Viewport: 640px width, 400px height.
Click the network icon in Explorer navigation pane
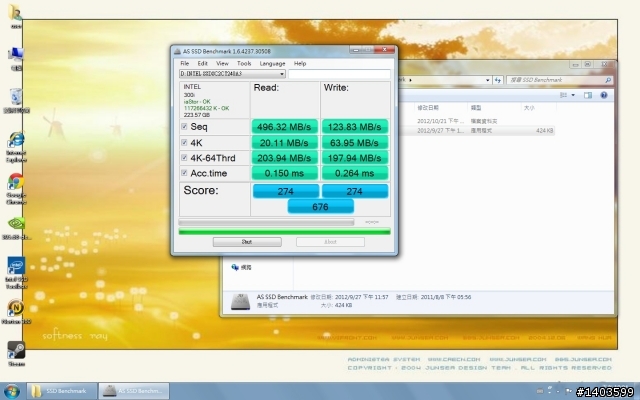click(x=235, y=267)
